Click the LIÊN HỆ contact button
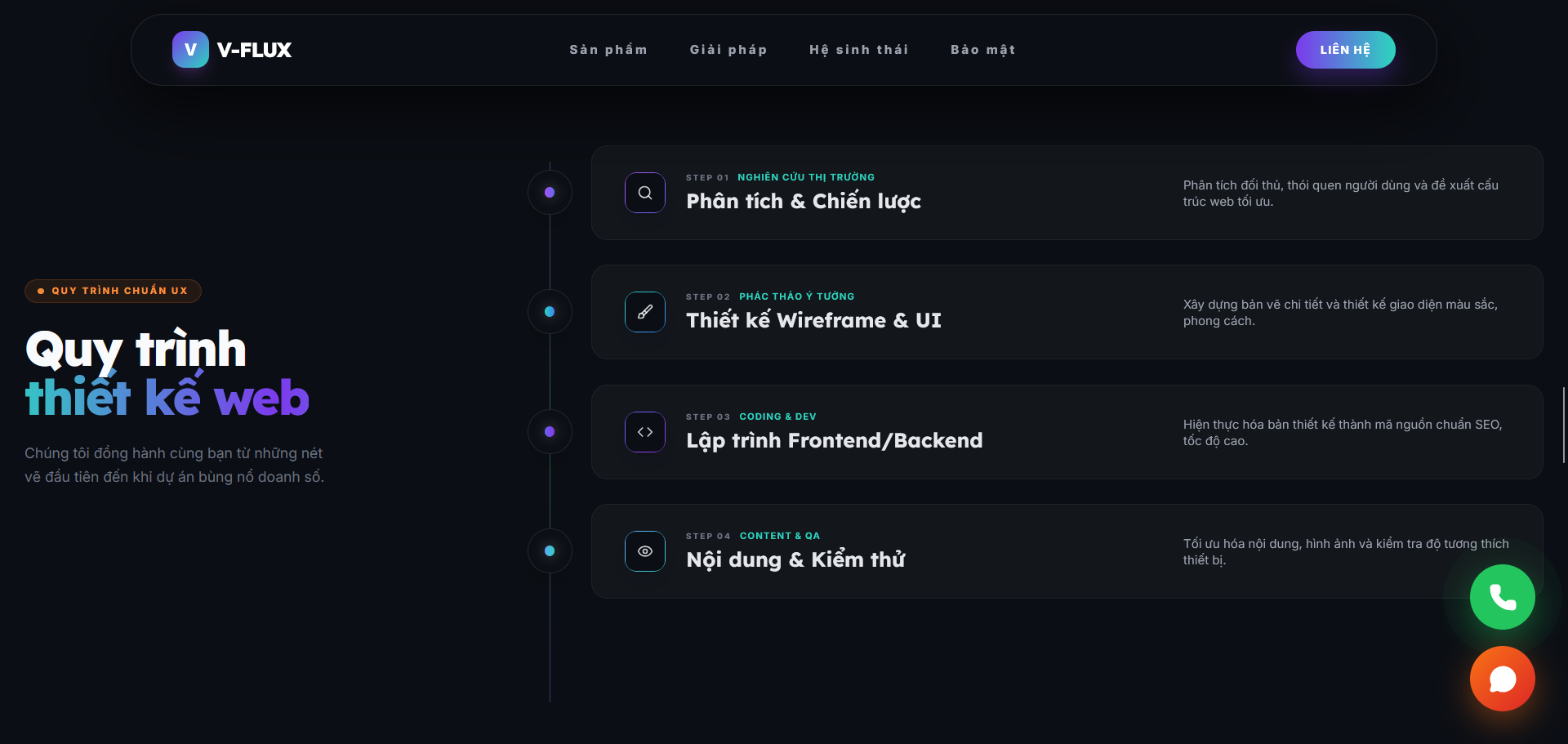The height and width of the screenshot is (744, 1568). [x=1345, y=50]
